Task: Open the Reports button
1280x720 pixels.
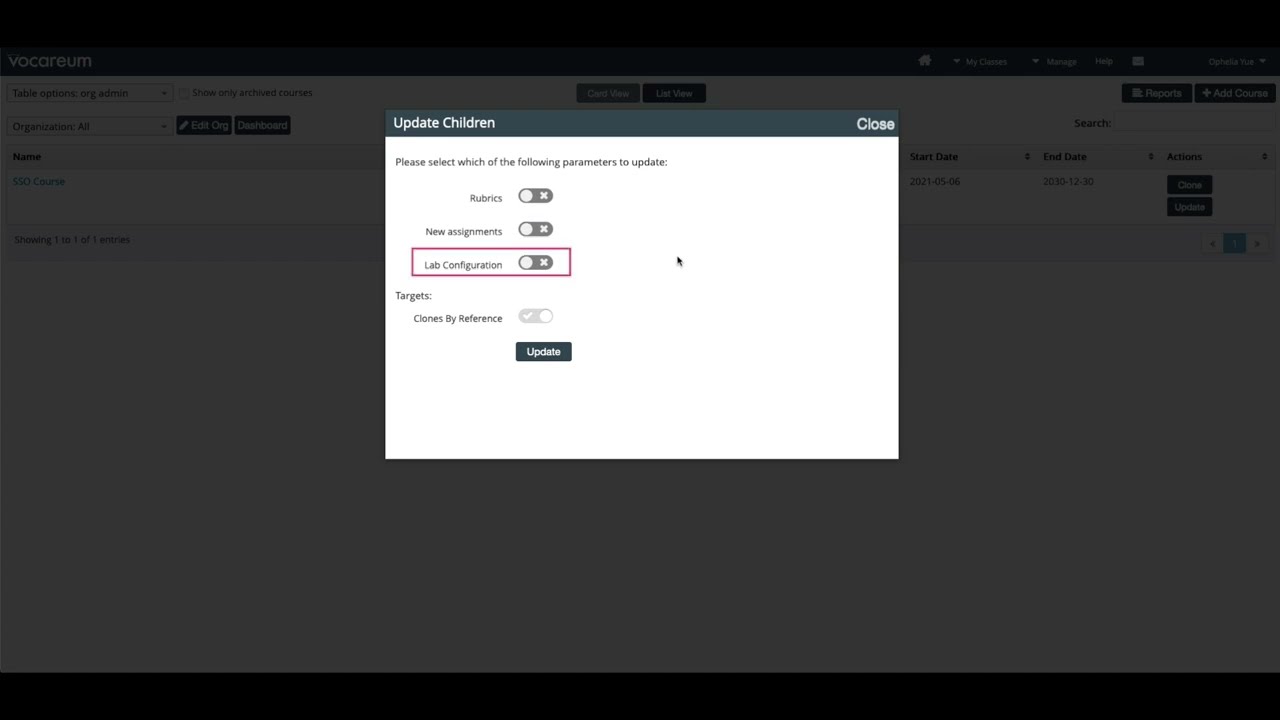Action: pos(1156,93)
